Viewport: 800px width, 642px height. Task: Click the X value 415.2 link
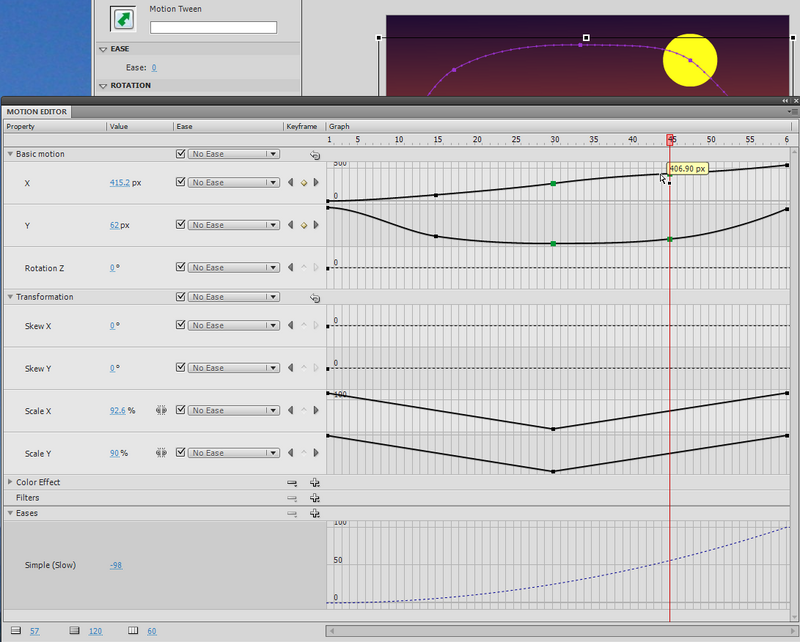(x=119, y=183)
